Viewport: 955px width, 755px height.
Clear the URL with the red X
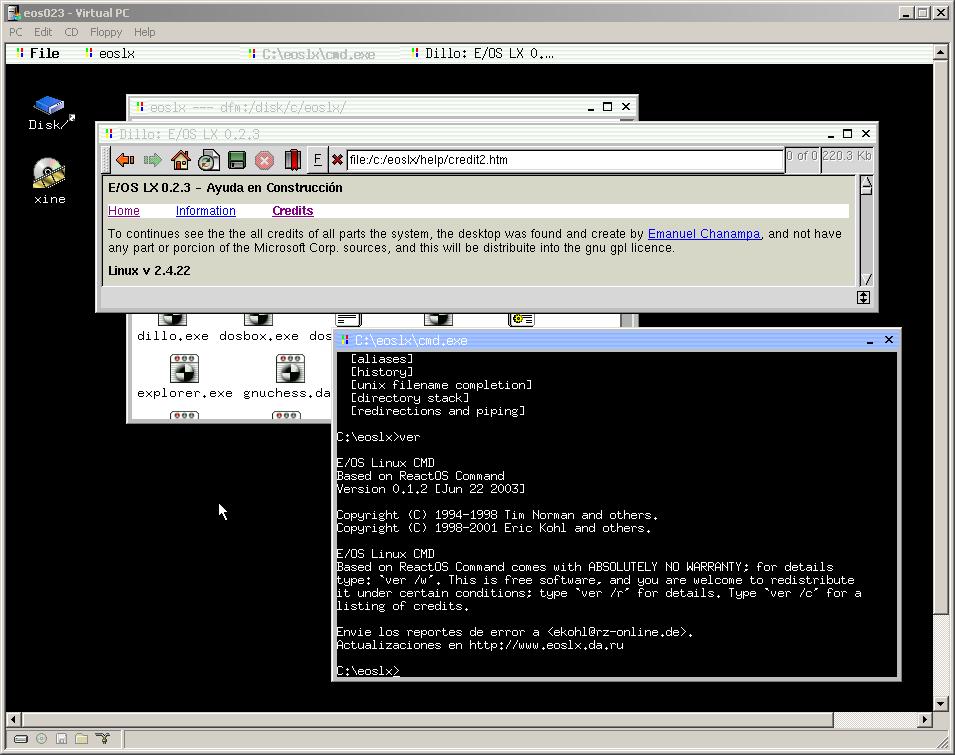[x=337, y=160]
